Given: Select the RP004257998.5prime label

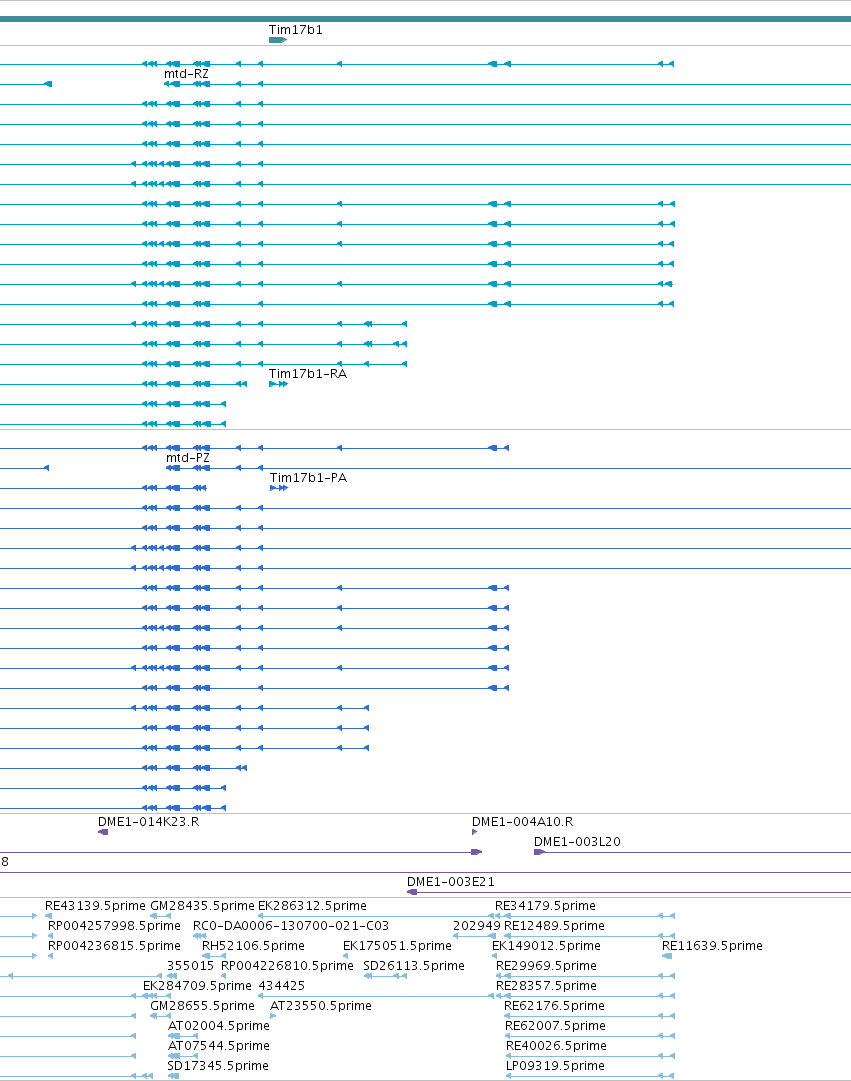Looking at the screenshot, I should pos(114,926).
